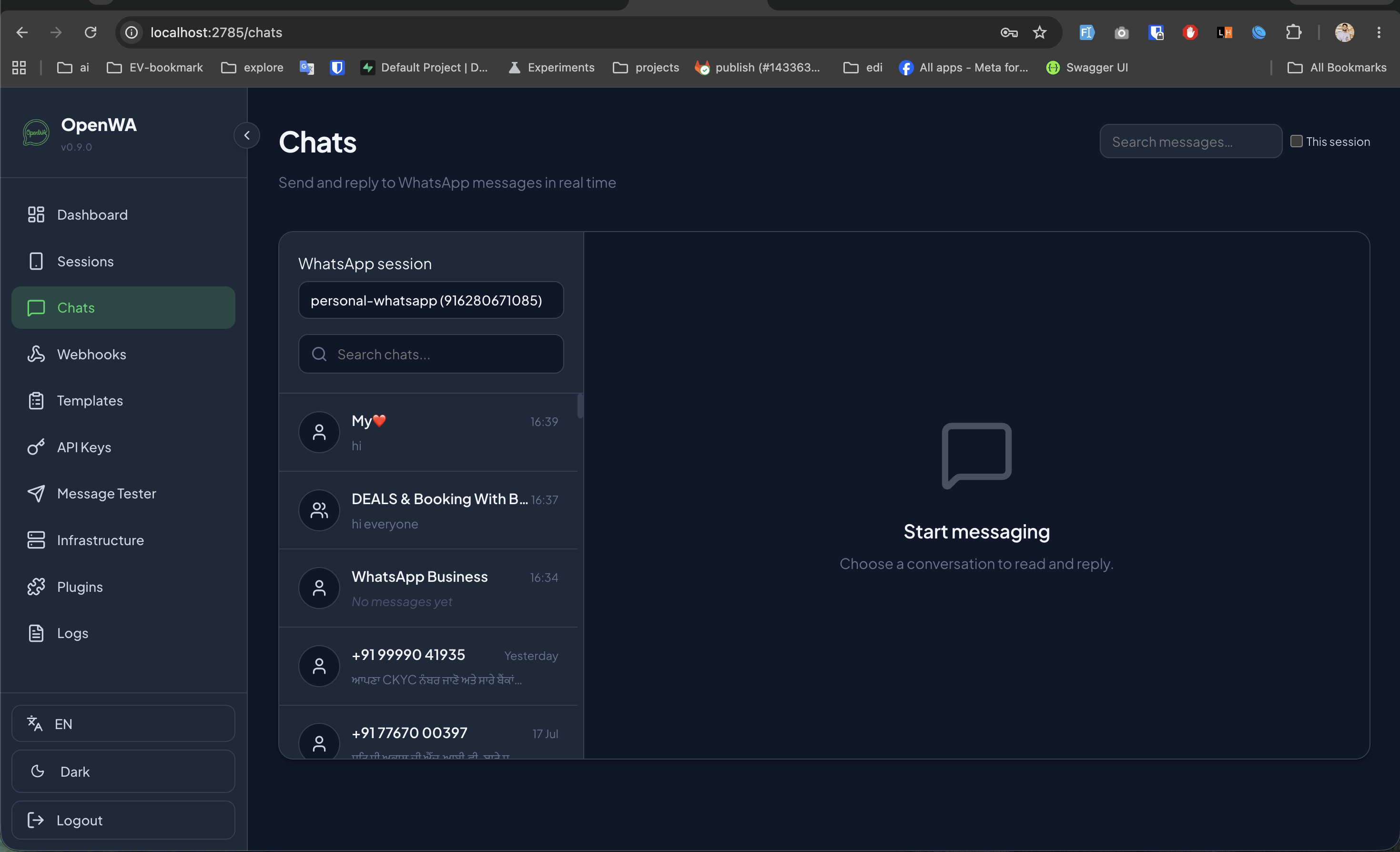Click the site information icon in address bar
The width and height of the screenshot is (1400, 852).
(x=131, y=32)
